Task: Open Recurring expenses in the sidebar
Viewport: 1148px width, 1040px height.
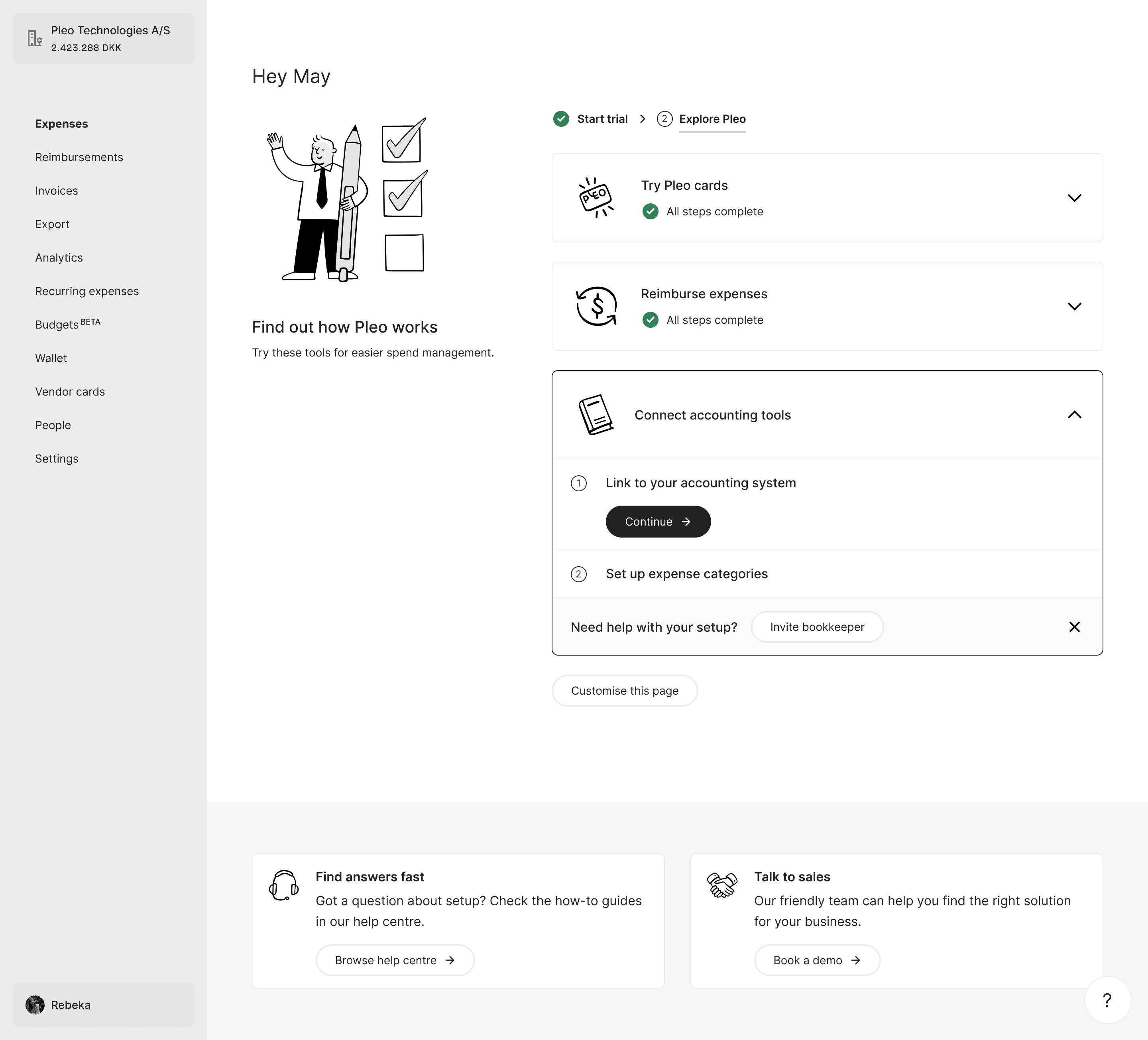Action: [87, 291]
